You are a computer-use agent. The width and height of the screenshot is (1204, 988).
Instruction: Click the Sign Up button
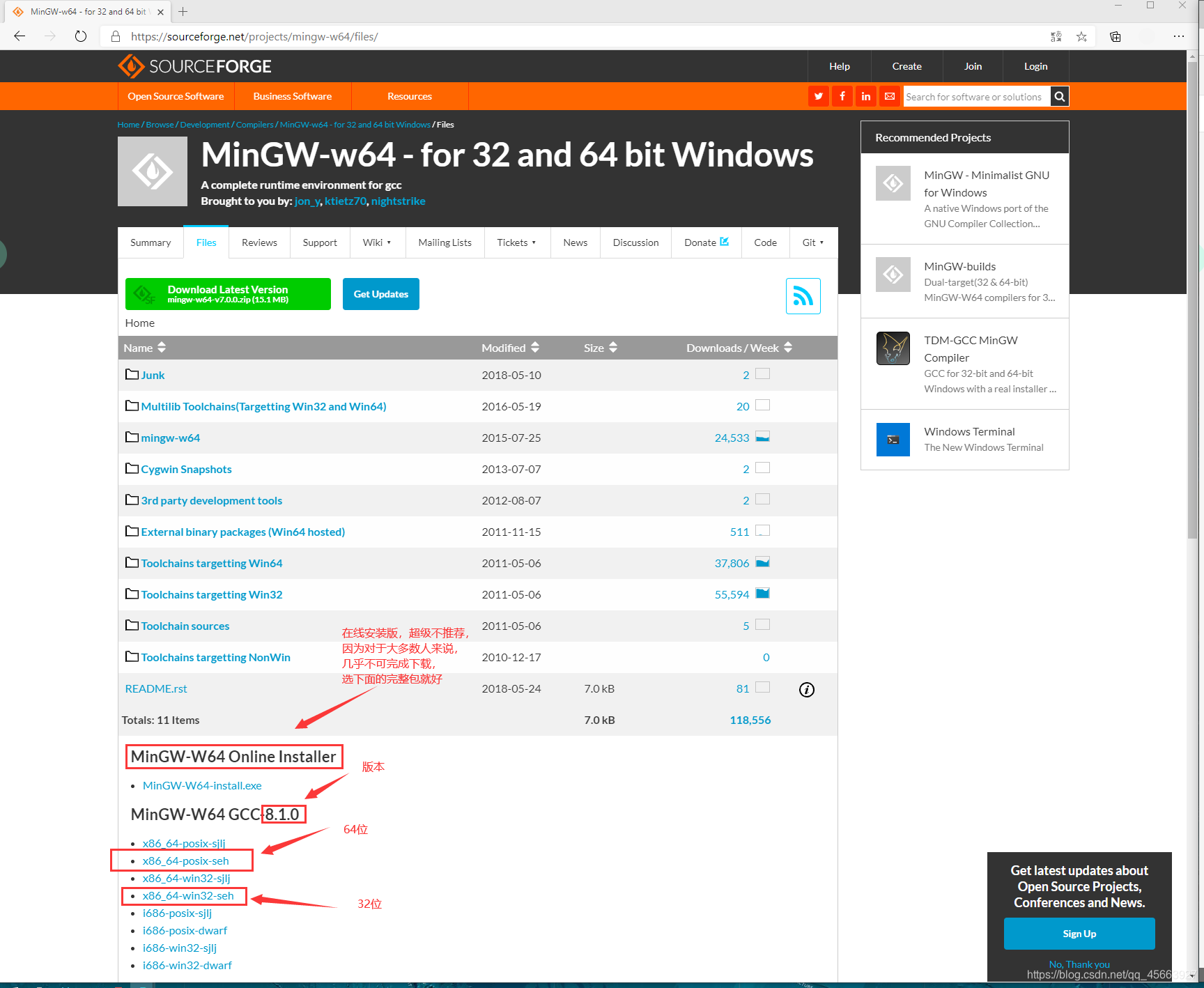[x=1079, y=934]
